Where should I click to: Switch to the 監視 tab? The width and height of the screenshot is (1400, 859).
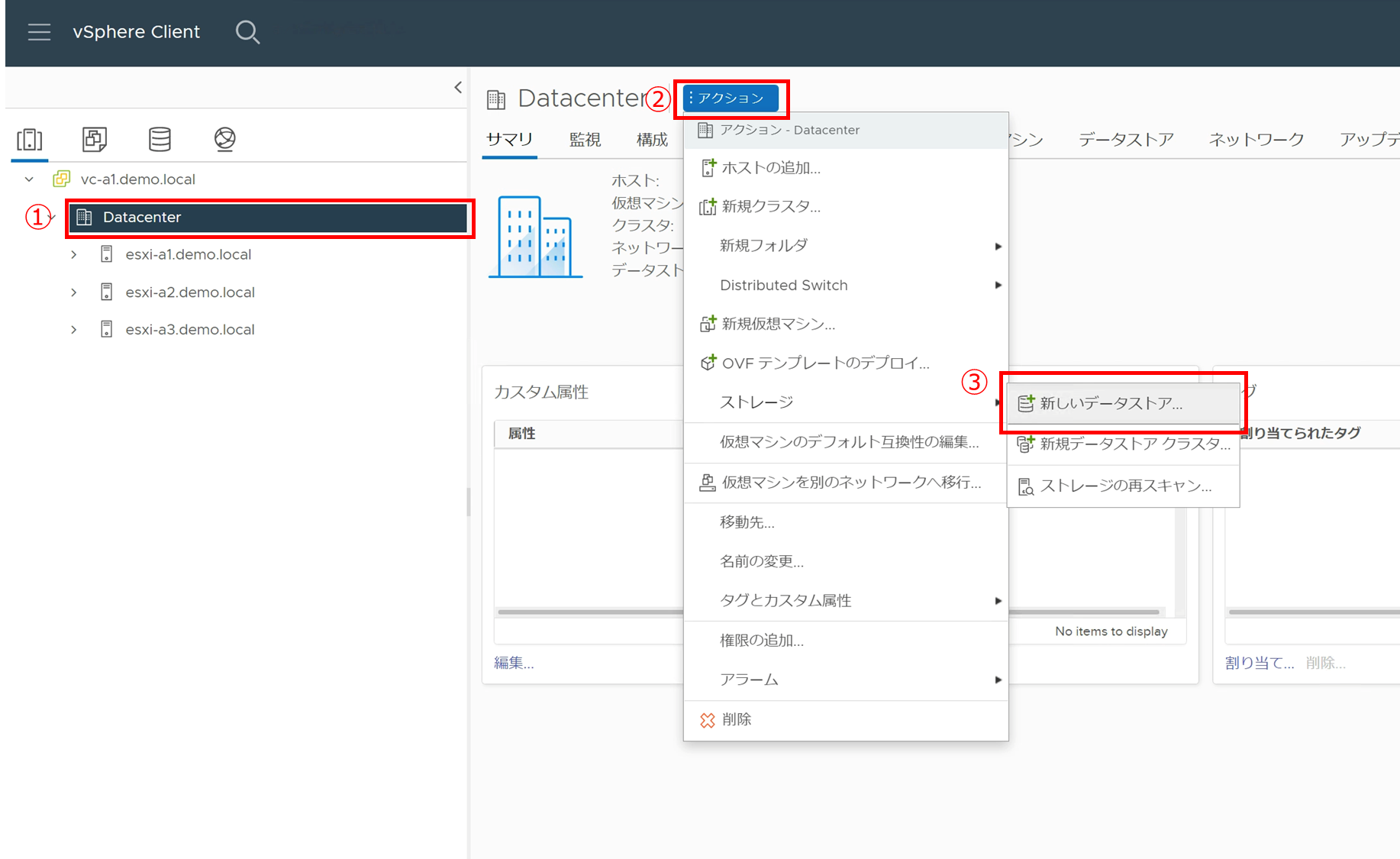point(585,140)
